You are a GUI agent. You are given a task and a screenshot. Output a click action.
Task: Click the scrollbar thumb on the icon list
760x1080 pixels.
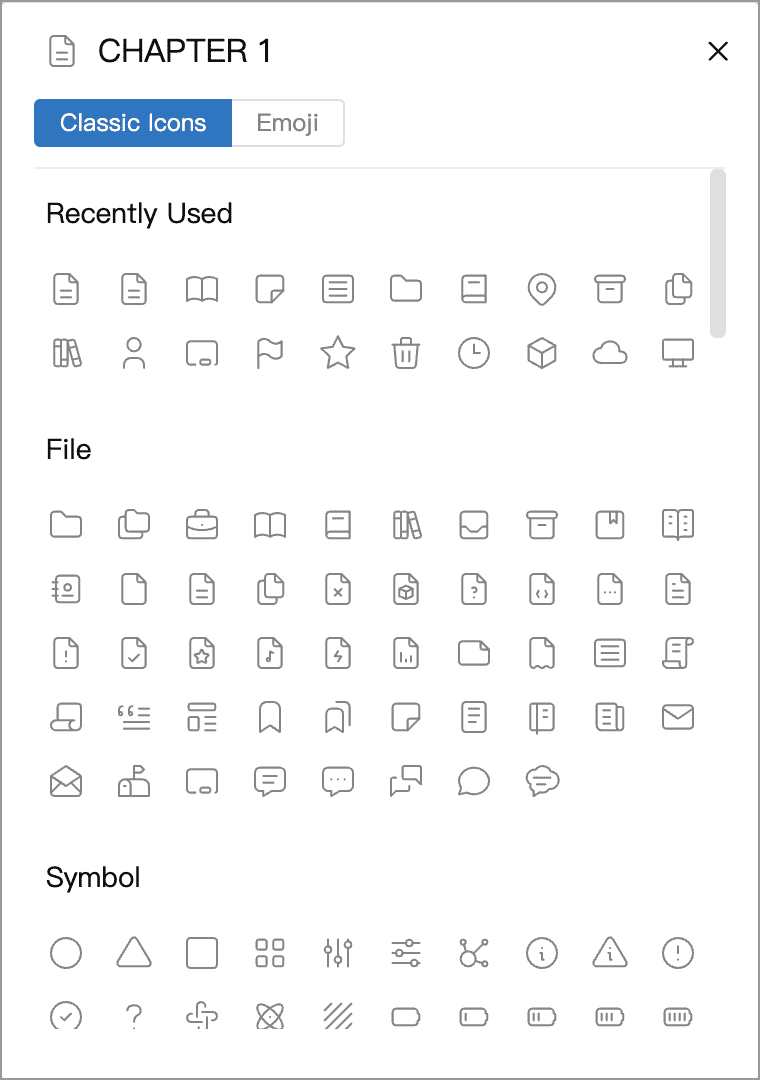pyautogui.click(x=717, y=253)
